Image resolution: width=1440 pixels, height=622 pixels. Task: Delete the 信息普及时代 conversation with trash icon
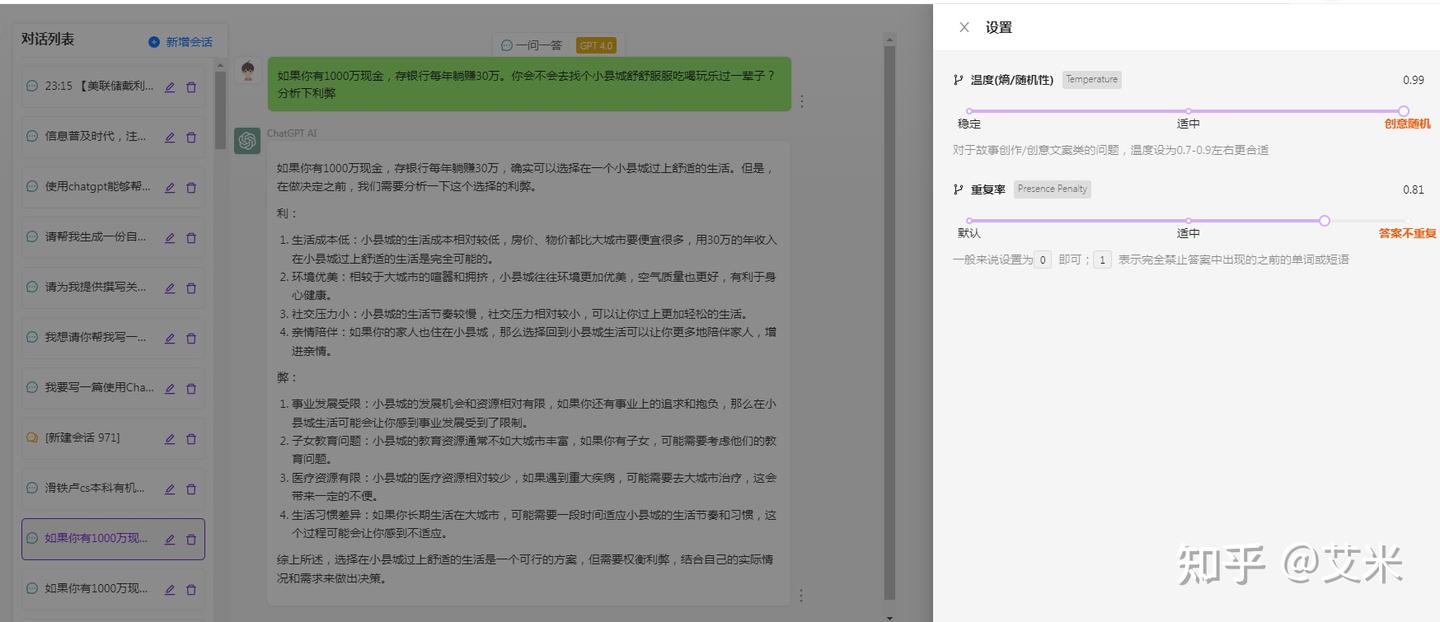191,137
